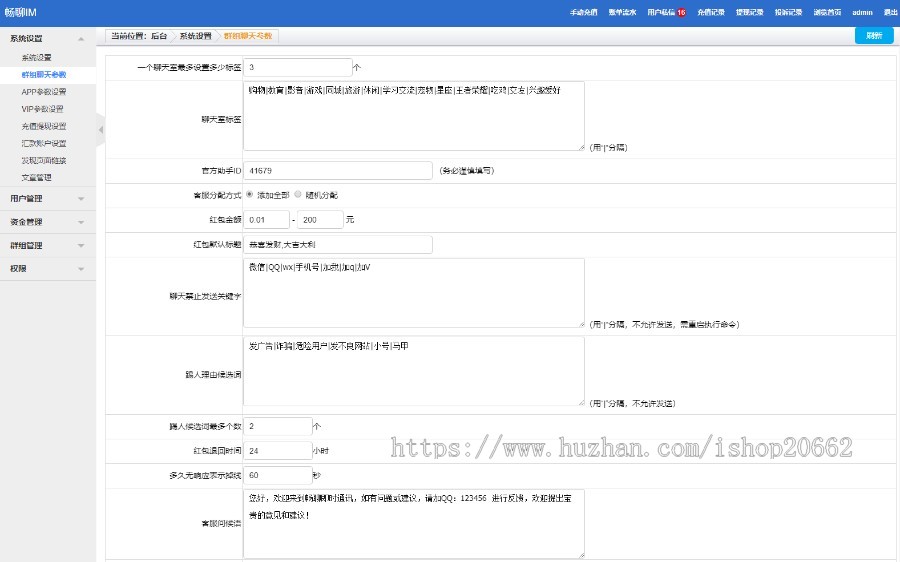Collapse the left sidebar with the arrow handle

(100, 130)
